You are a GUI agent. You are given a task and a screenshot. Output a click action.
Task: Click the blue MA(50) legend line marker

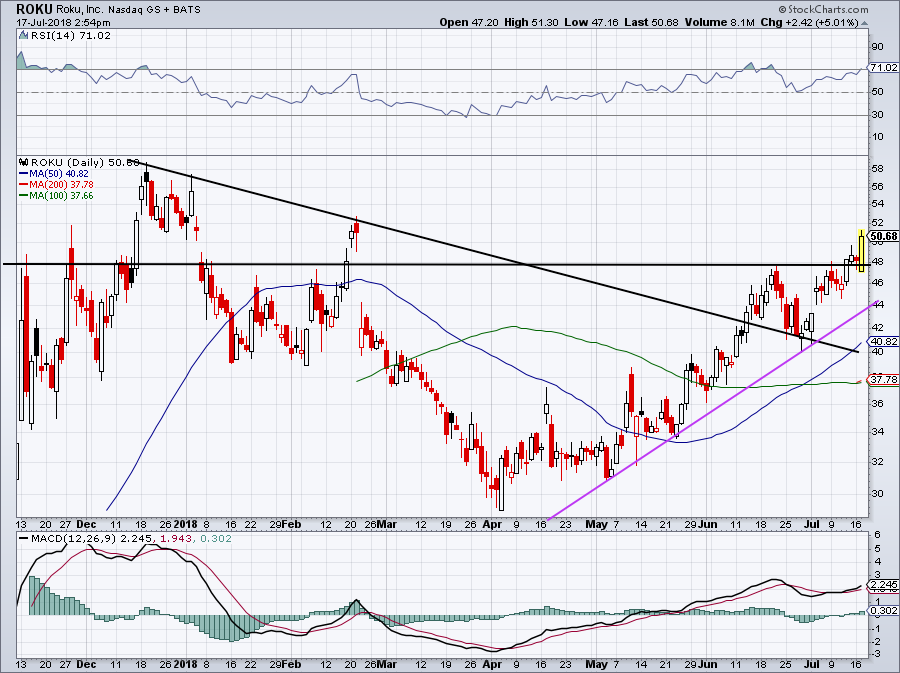pos(24,174)
